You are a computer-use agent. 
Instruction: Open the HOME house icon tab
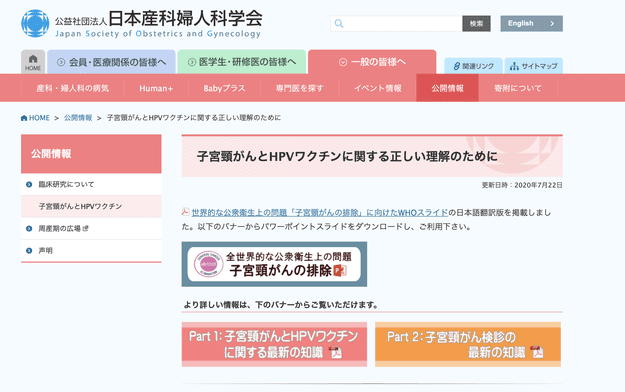(x=33, y=62)
